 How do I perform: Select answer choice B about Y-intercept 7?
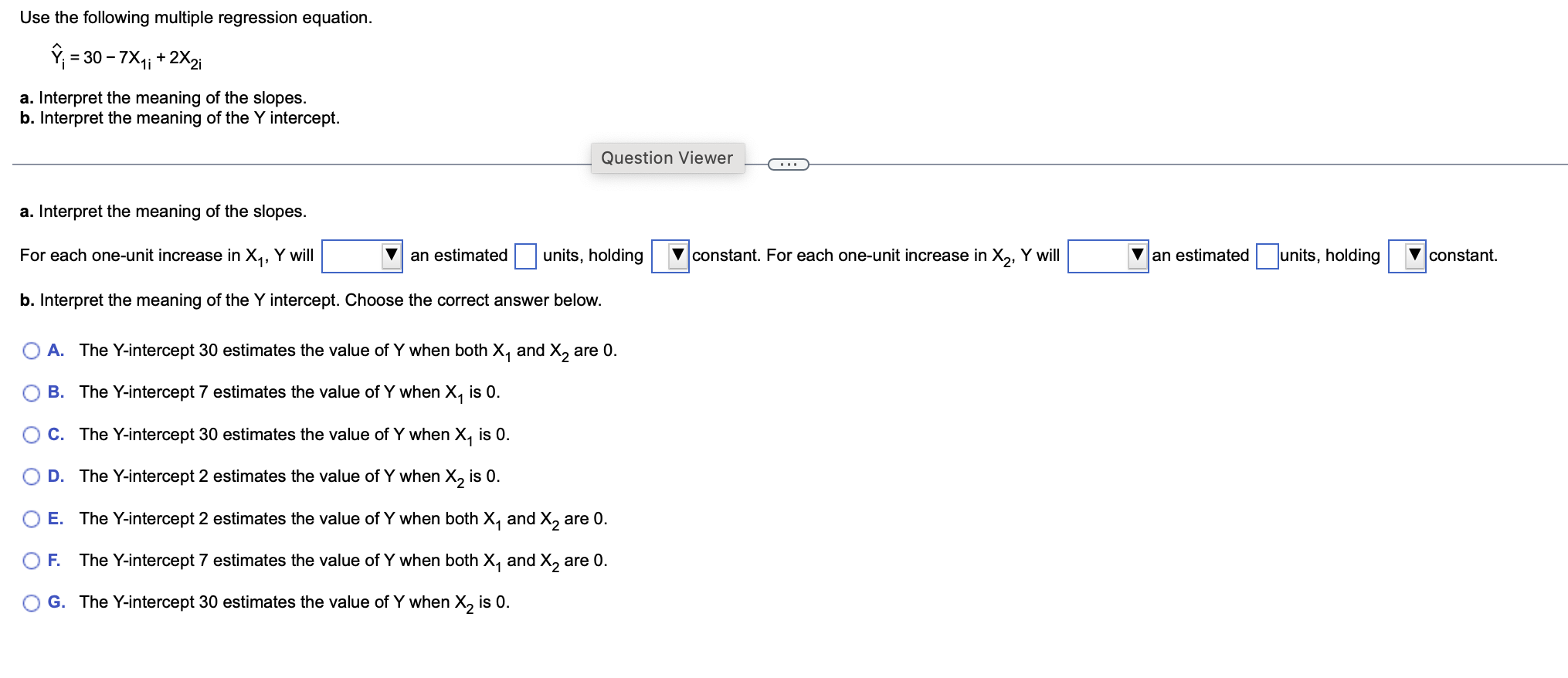pyautogui.click(x=31, y=392)
